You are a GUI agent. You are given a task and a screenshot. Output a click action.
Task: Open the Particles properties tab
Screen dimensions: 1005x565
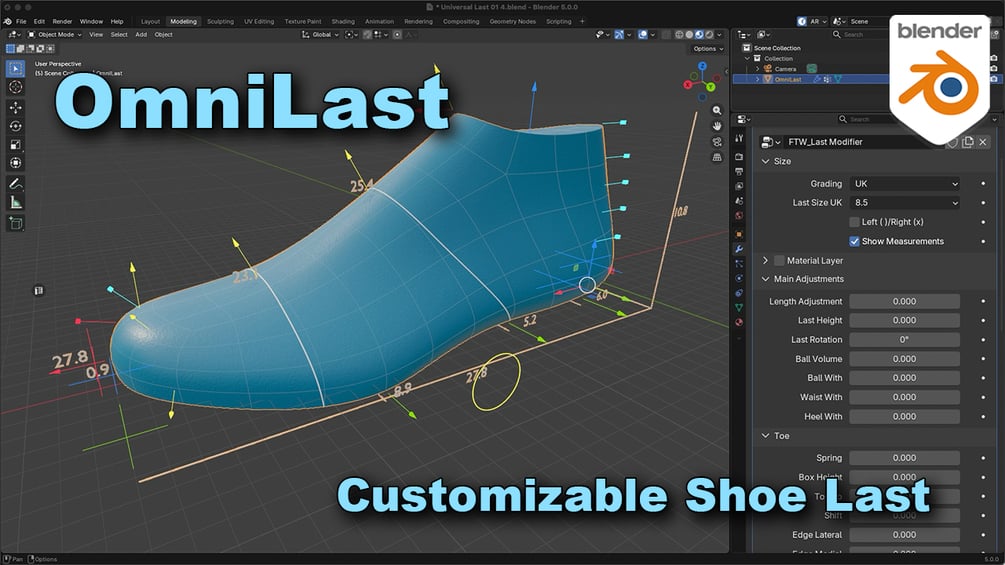click(739, 264)
